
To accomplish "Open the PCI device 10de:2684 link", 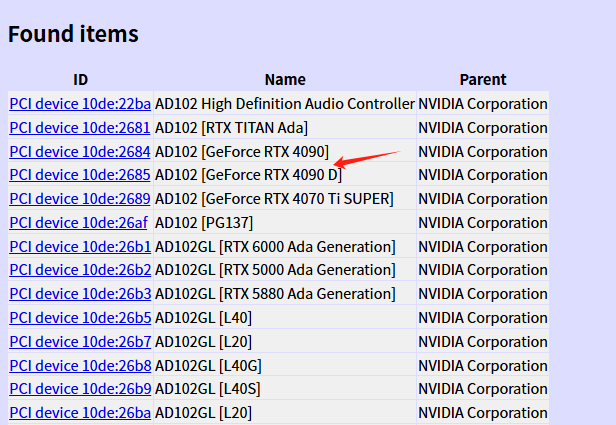I will 80,152.
